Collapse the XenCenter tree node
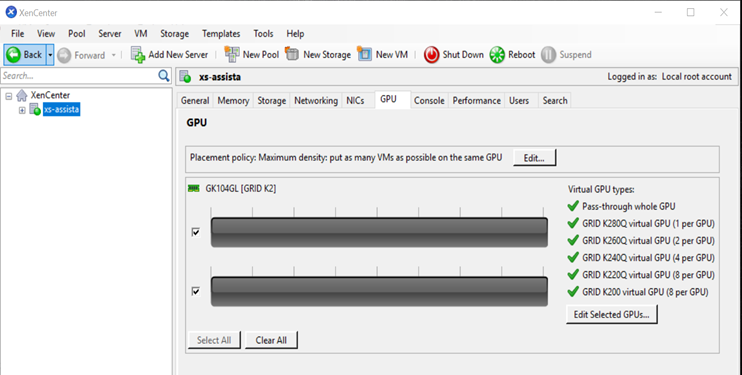This screenshot has height=375, width=742. [x=9, y=96]
